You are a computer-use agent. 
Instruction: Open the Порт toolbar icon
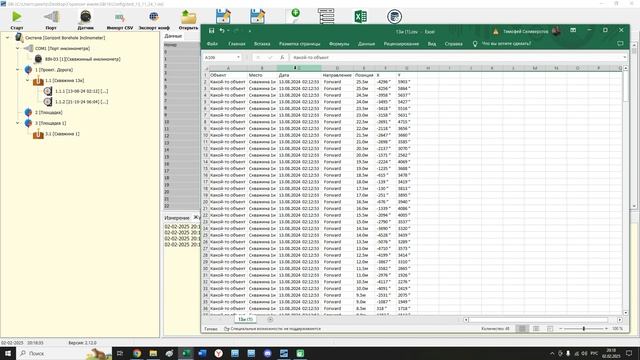coord(51,16)
